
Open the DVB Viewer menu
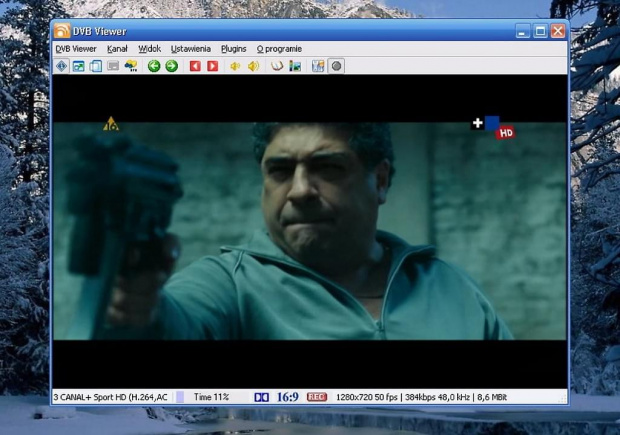click(x=76, y=49)
